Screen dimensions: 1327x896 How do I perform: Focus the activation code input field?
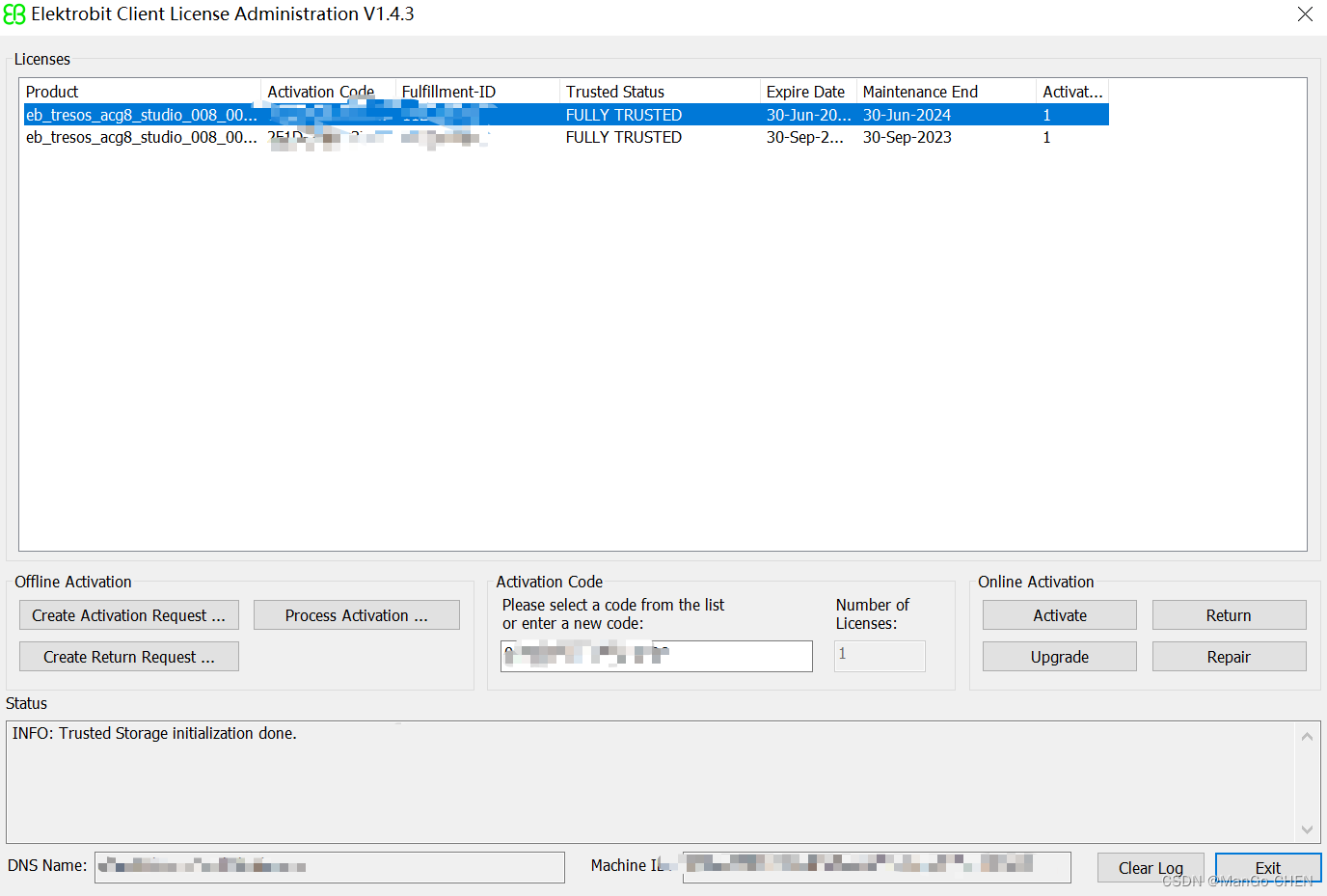[x=657, y=656]
